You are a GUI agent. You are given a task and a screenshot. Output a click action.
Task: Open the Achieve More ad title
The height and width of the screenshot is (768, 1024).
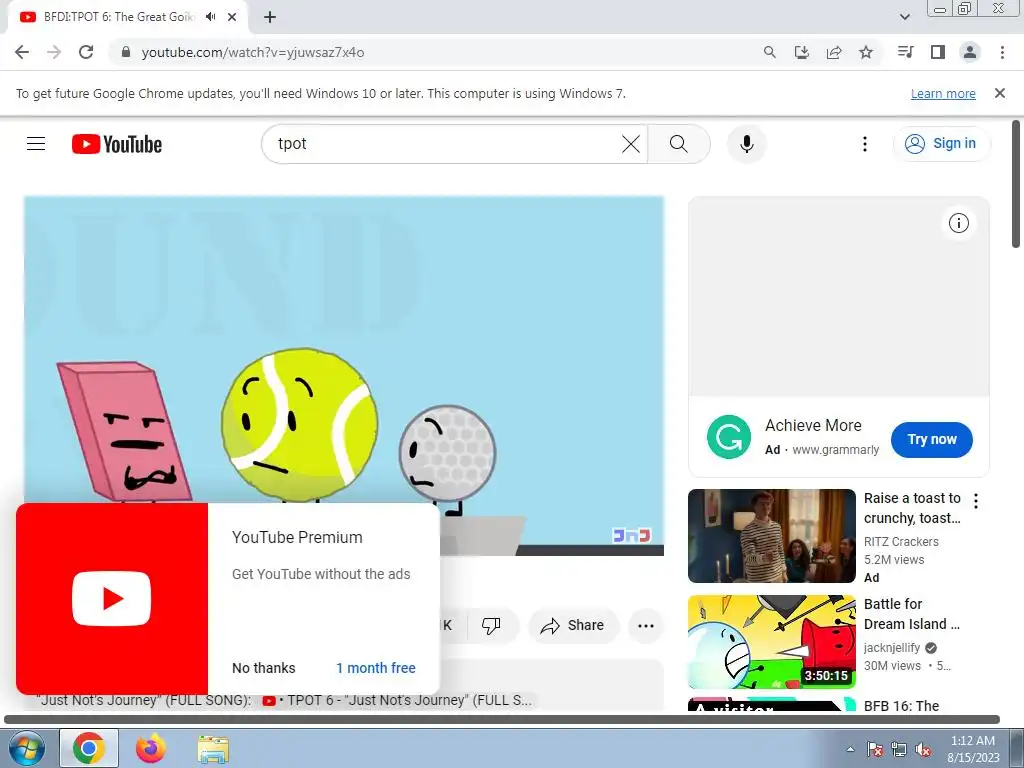coord(813,426)
